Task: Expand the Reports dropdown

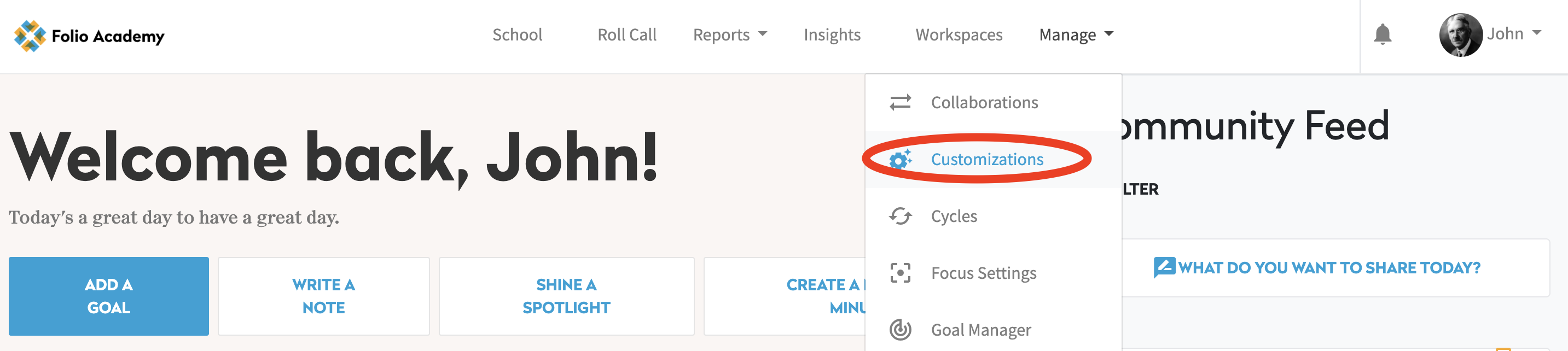Action: click(729, 34)
